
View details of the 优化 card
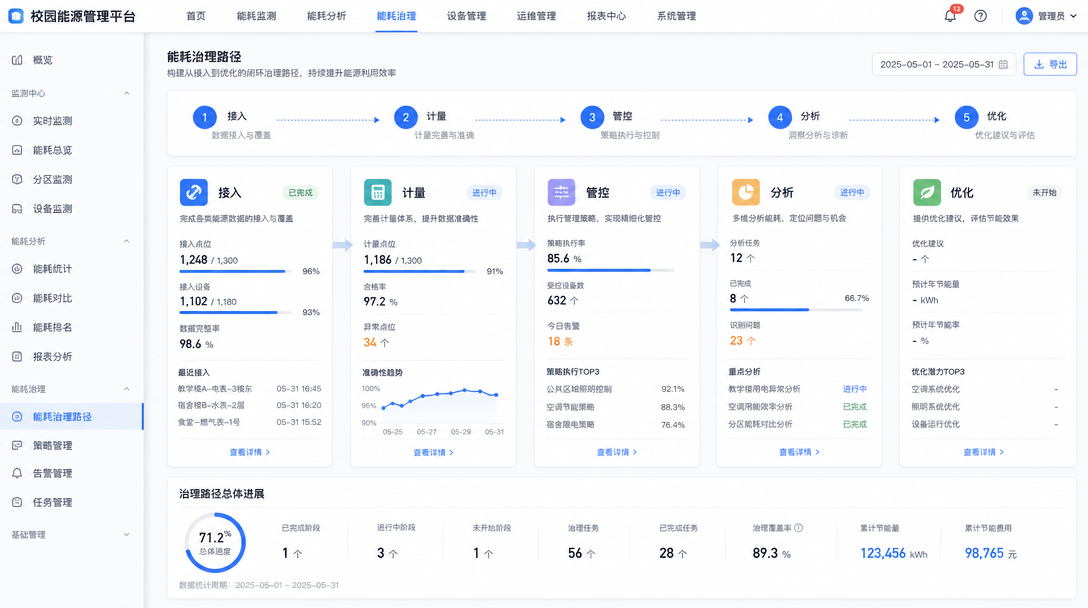[x=983, y=453]
